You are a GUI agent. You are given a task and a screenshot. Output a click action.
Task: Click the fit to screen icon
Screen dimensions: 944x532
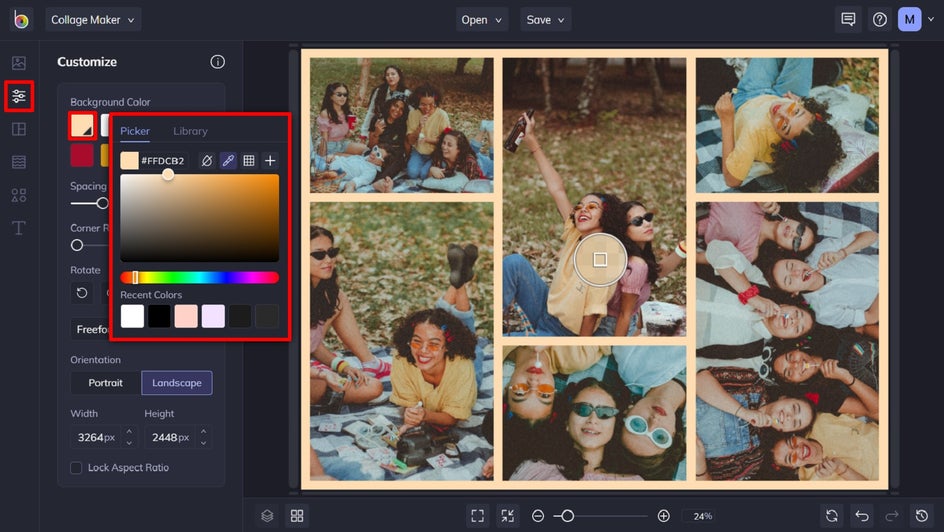coord(477,516)
